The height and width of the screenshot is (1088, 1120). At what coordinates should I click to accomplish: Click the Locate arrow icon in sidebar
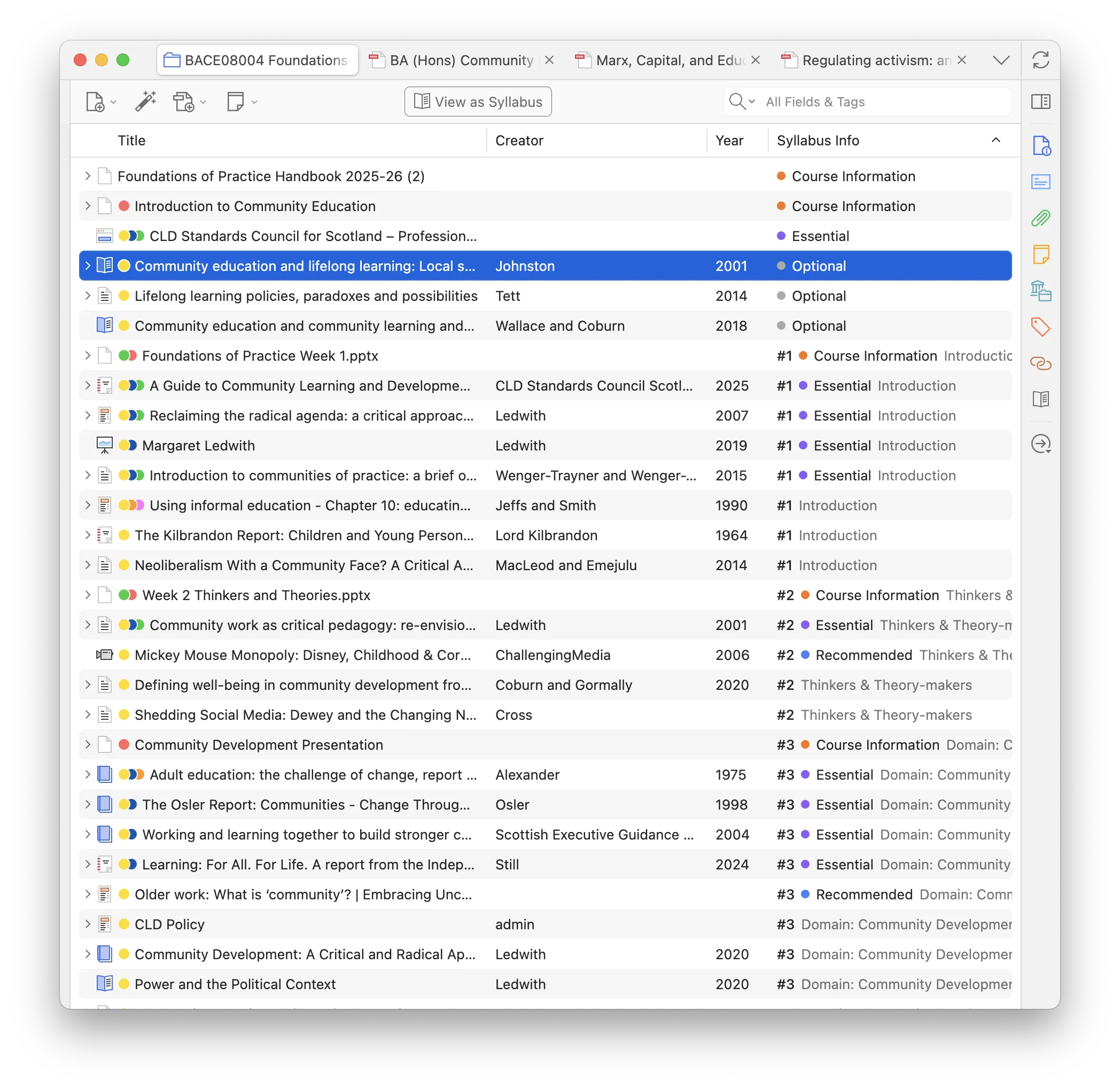1041,444
